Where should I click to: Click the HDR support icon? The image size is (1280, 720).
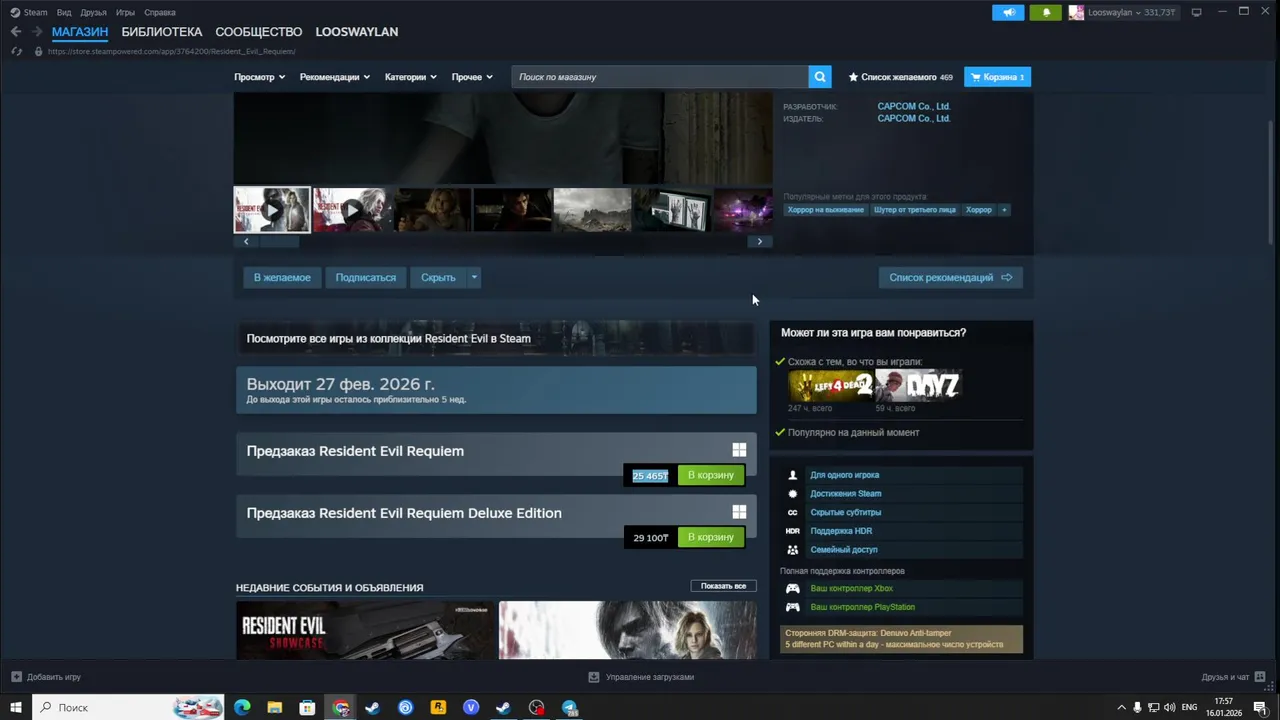point(793,531)
